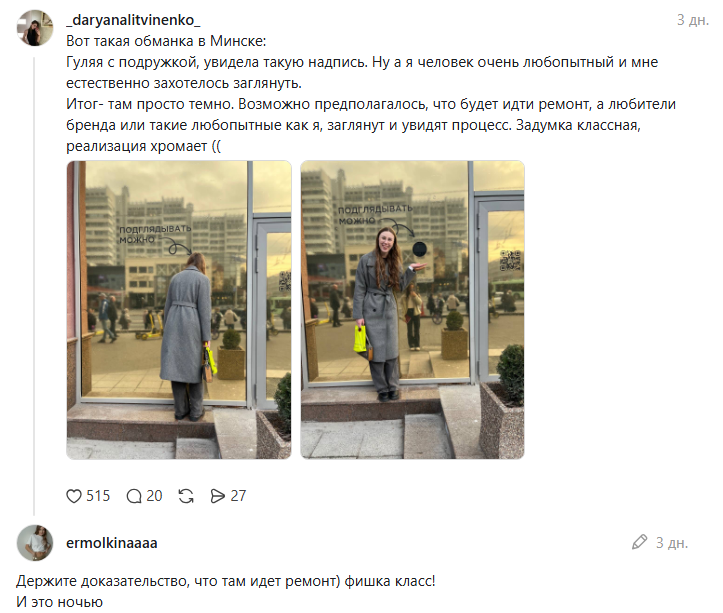The height and width of the screenshot is (613, 723).
Task: Click the reply text 'Держите доказательство'
Action: coord(225,581)
